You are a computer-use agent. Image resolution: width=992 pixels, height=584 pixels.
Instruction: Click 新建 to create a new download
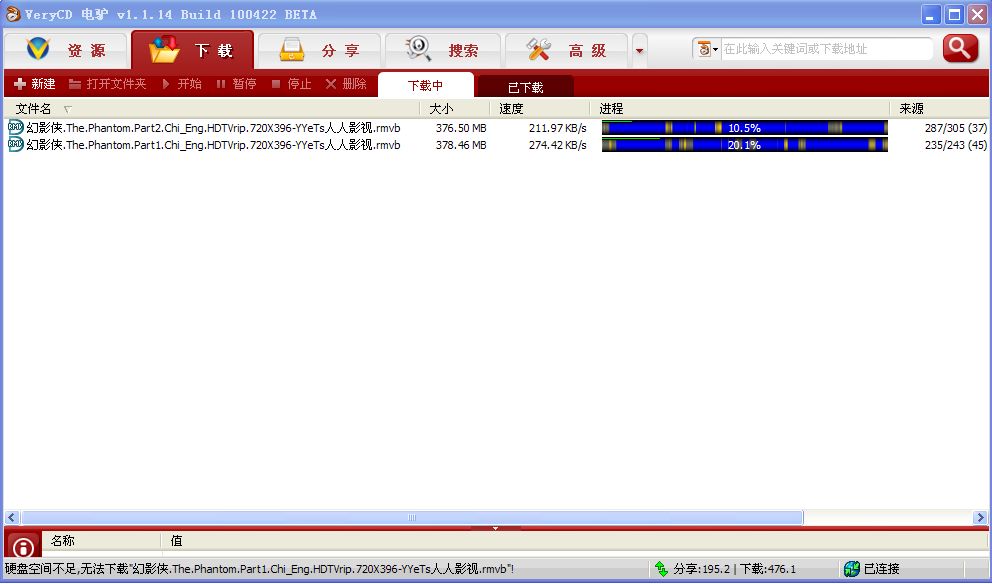[35, 84]
